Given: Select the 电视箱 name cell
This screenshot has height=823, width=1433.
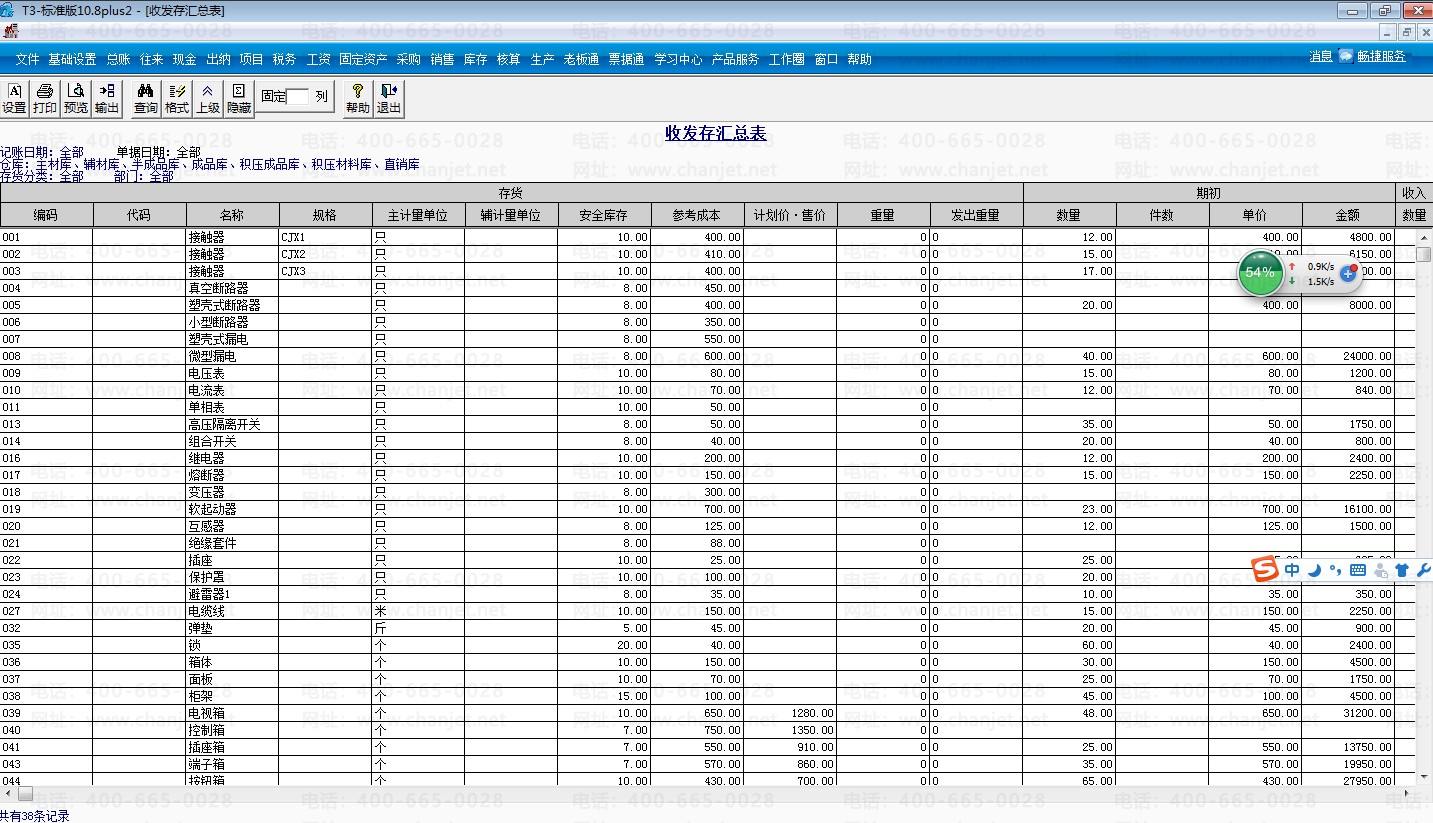Looking at the screenshot, I should (x=232, y=713).
